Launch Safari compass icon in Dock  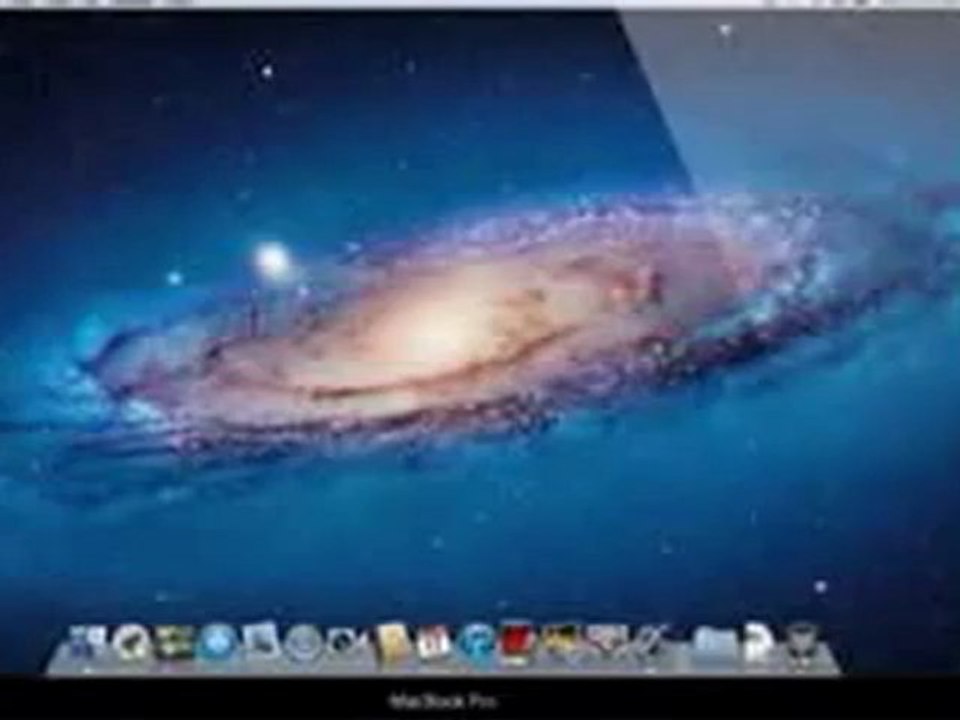click(x=304, y=642)
